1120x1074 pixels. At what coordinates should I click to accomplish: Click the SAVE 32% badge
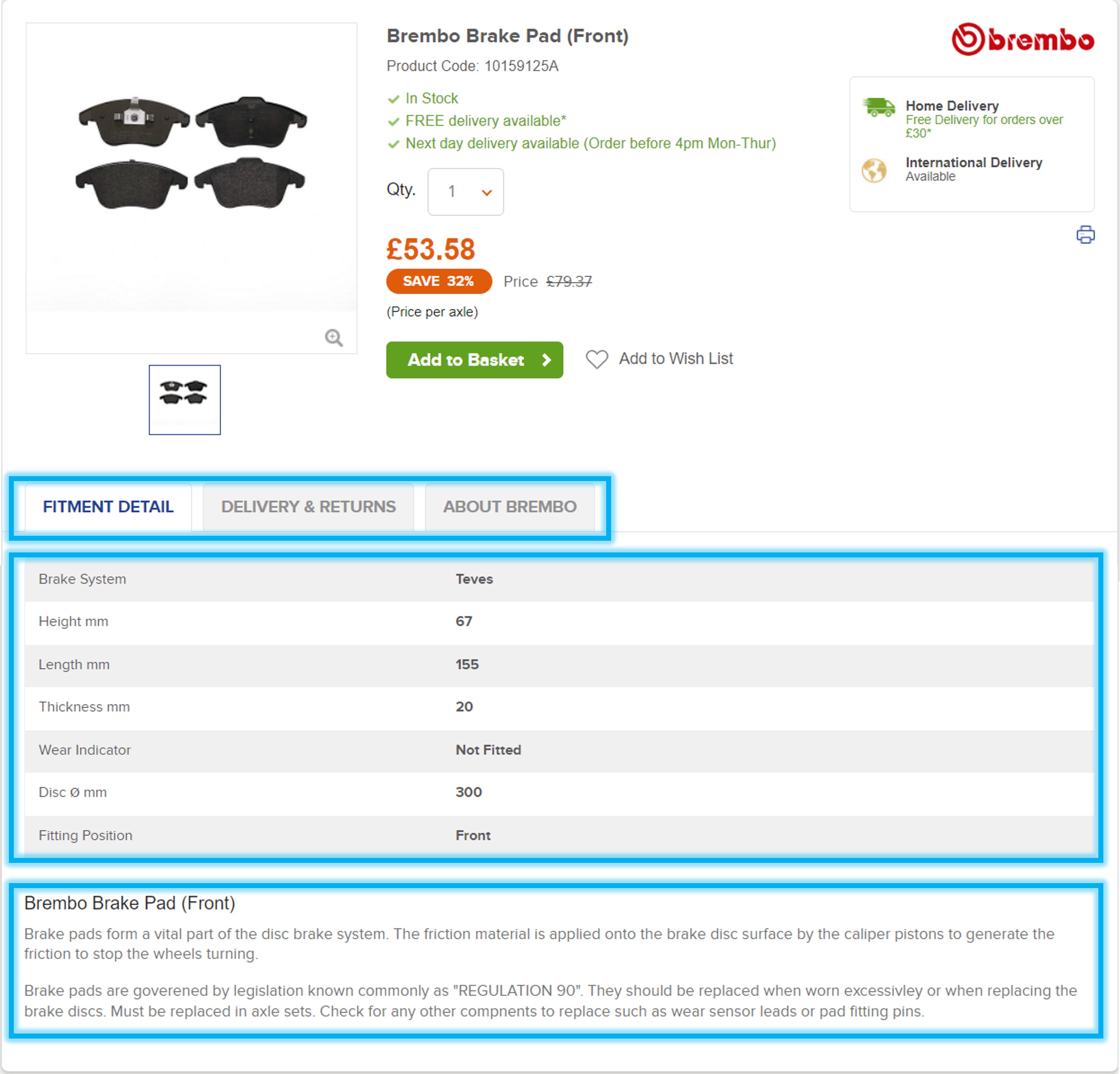(x=438, y=281)
